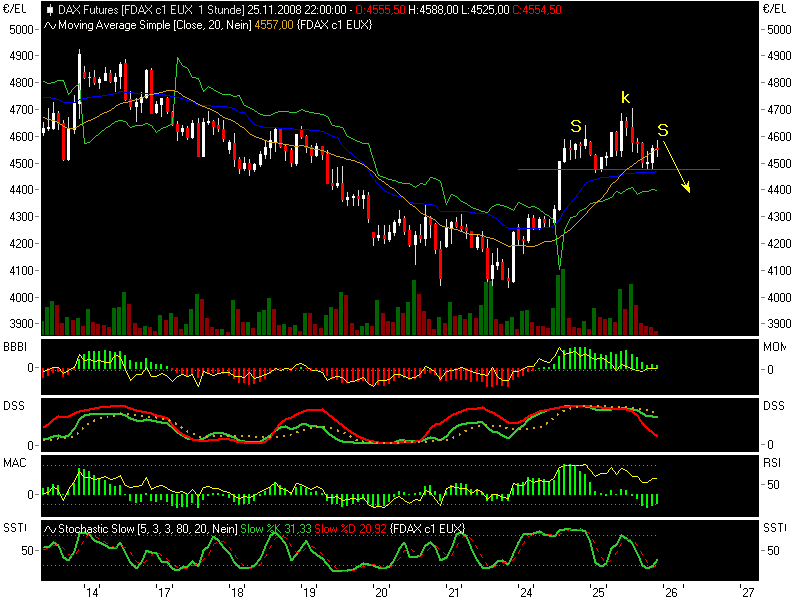Click the '25 date label on time axis
This screenshot has width=800, height=600.
598,592
